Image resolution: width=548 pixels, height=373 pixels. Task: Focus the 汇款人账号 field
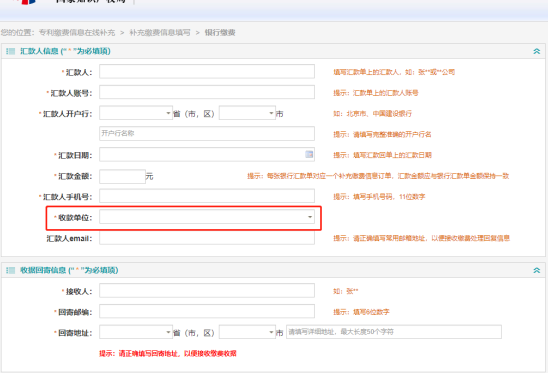(207, 92)
